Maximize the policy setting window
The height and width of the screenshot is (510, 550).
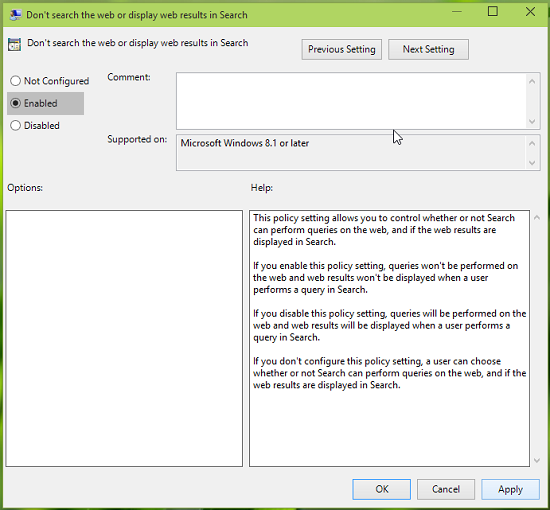[493, 12]
